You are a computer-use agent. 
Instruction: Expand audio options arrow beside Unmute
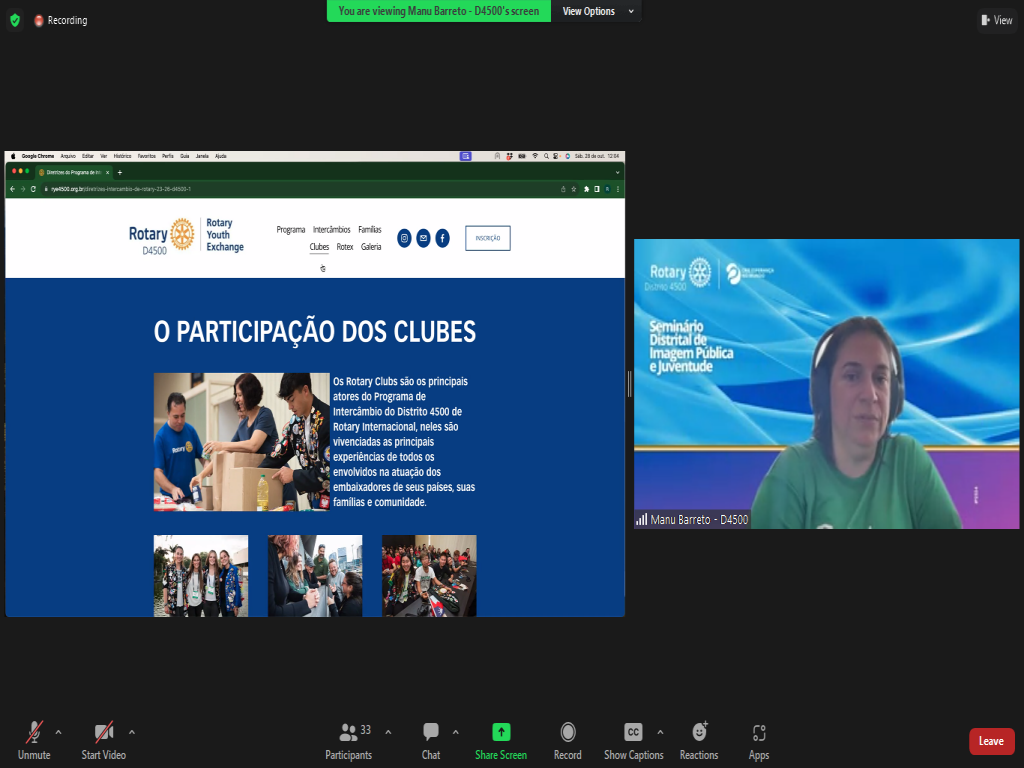(x=58, y=732)
